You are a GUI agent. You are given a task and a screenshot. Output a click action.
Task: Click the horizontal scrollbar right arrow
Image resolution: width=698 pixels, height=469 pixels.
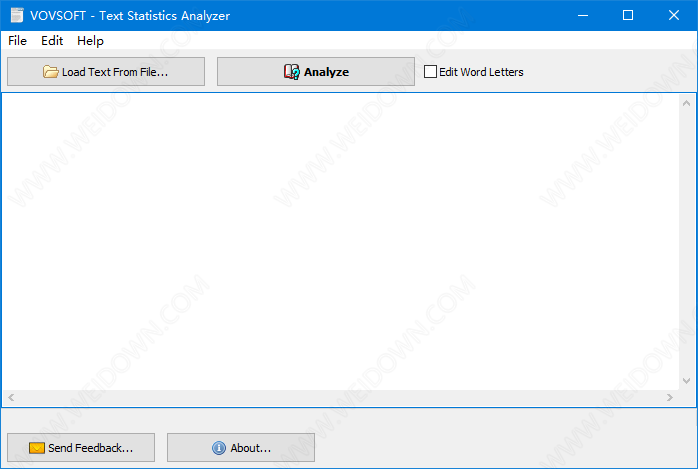coord(670,397)
